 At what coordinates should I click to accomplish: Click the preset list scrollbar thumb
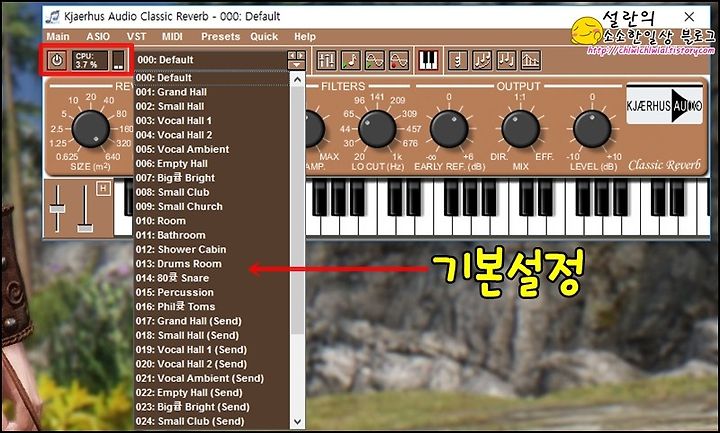tap(298, 210)
